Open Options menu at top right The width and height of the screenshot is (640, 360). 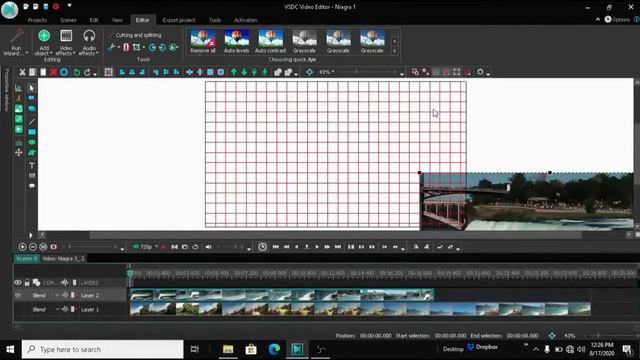click(x=618, y=19)
